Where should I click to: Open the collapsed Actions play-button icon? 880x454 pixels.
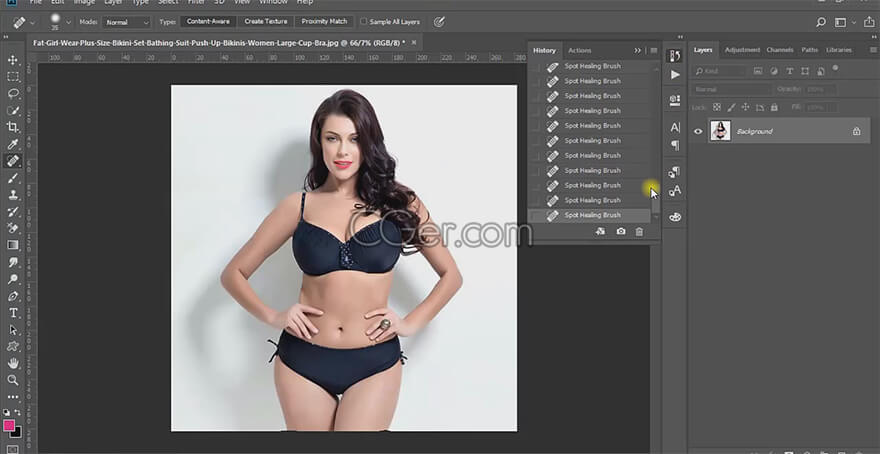675,75
